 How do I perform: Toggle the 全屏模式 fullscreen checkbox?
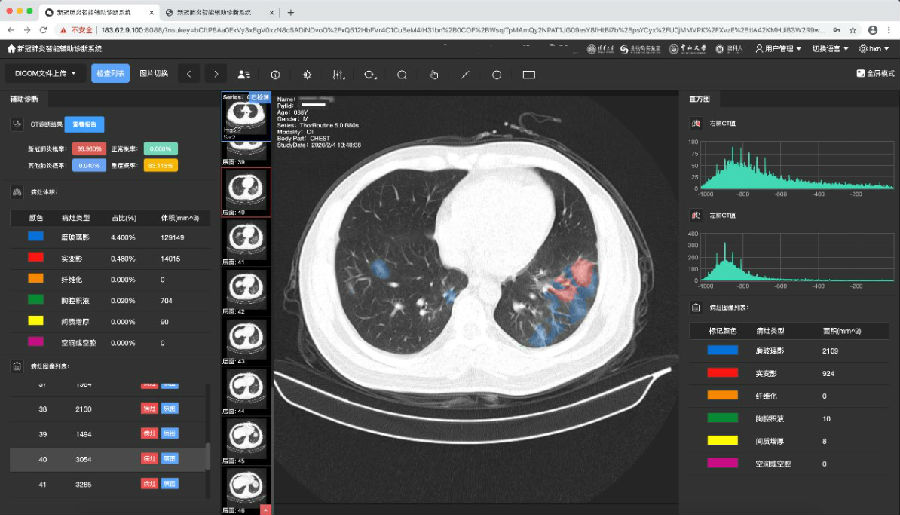coord(861,73)
